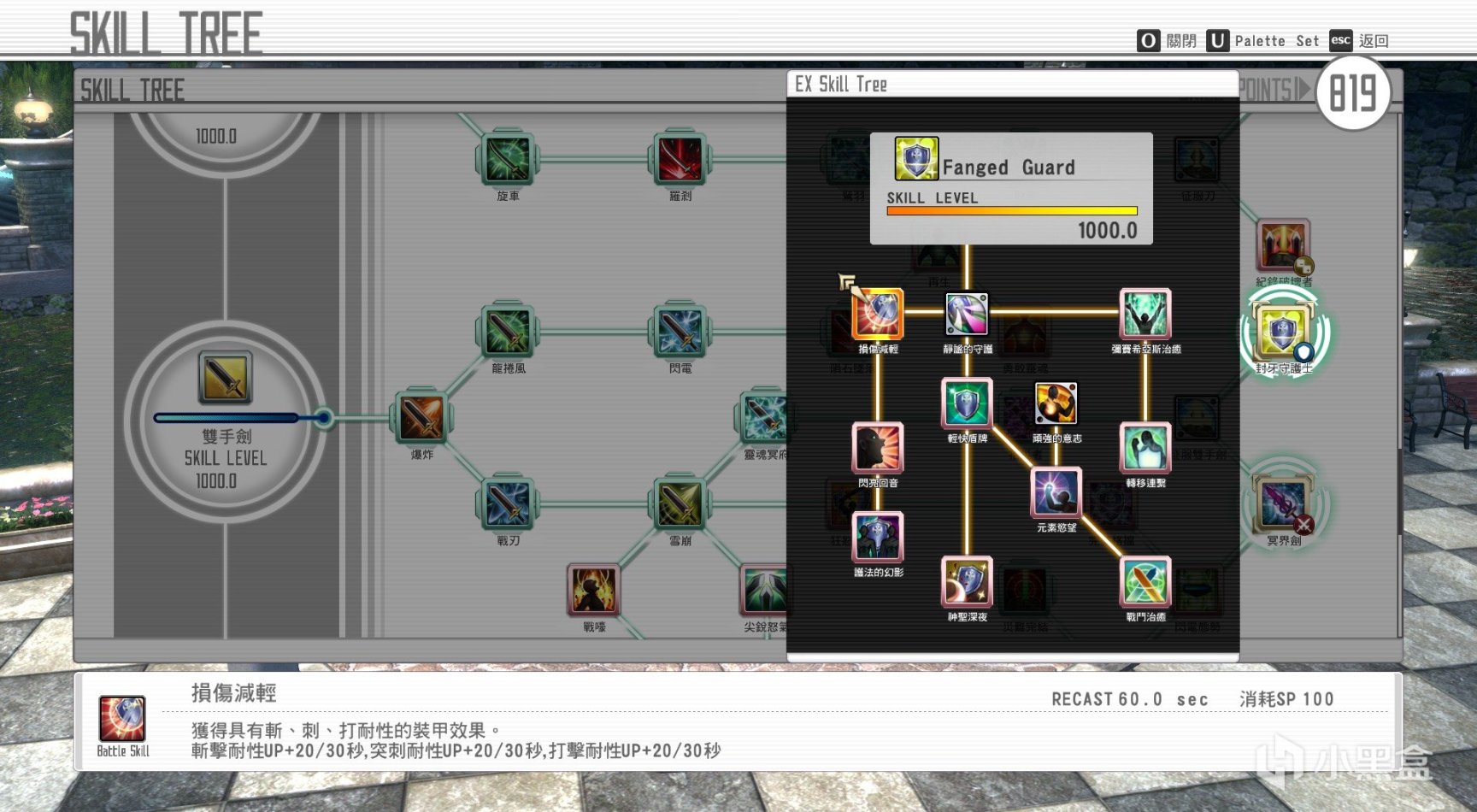The image size is (1477, 812).
Task: Open Palette Set with the U button
Action: coord(1262,40)
